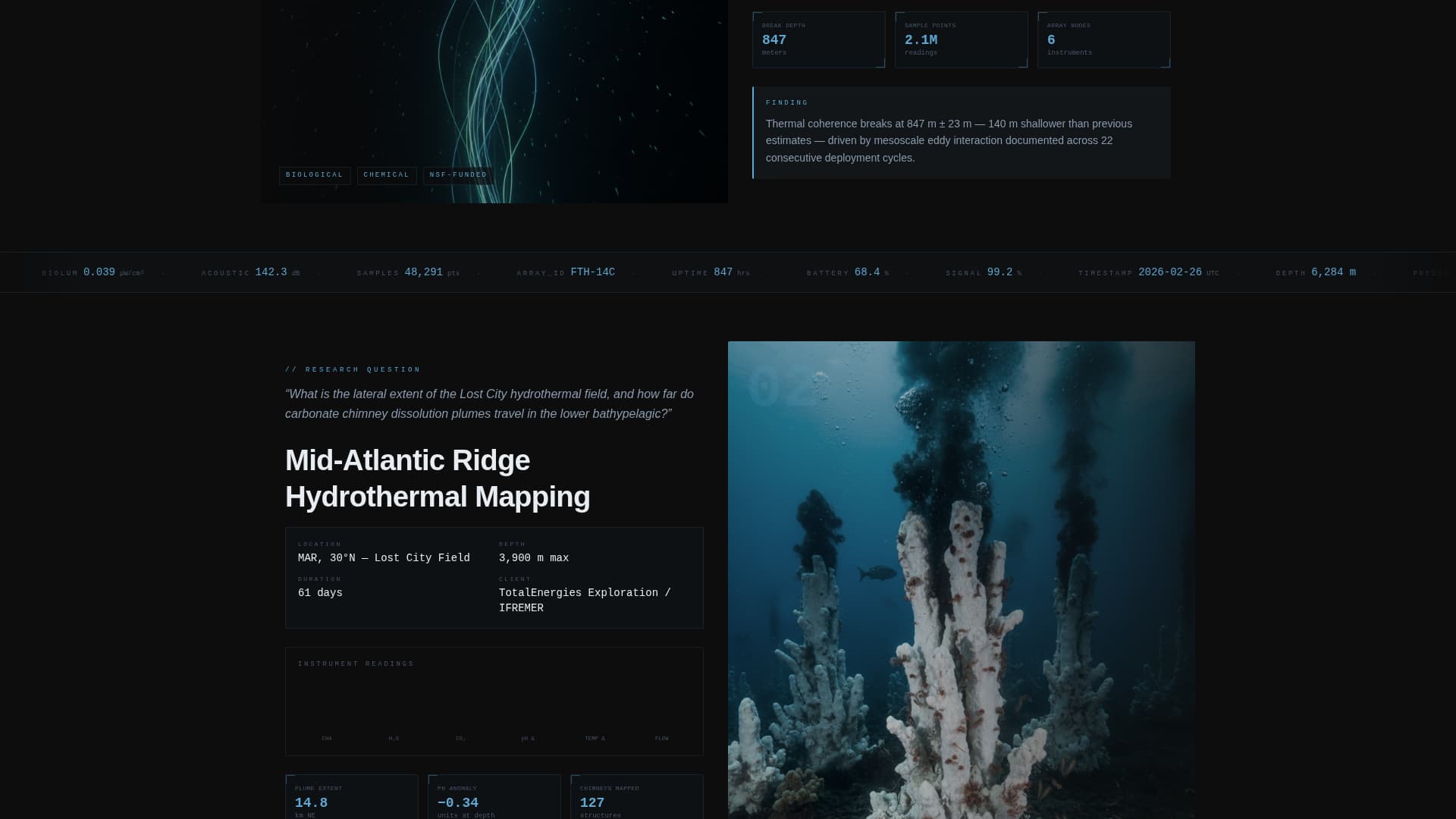Select the Array Nodes 6 instruments card
Image resolution: width=1456 pixels, height=819 pixels.
click(x=1103, y=39)
